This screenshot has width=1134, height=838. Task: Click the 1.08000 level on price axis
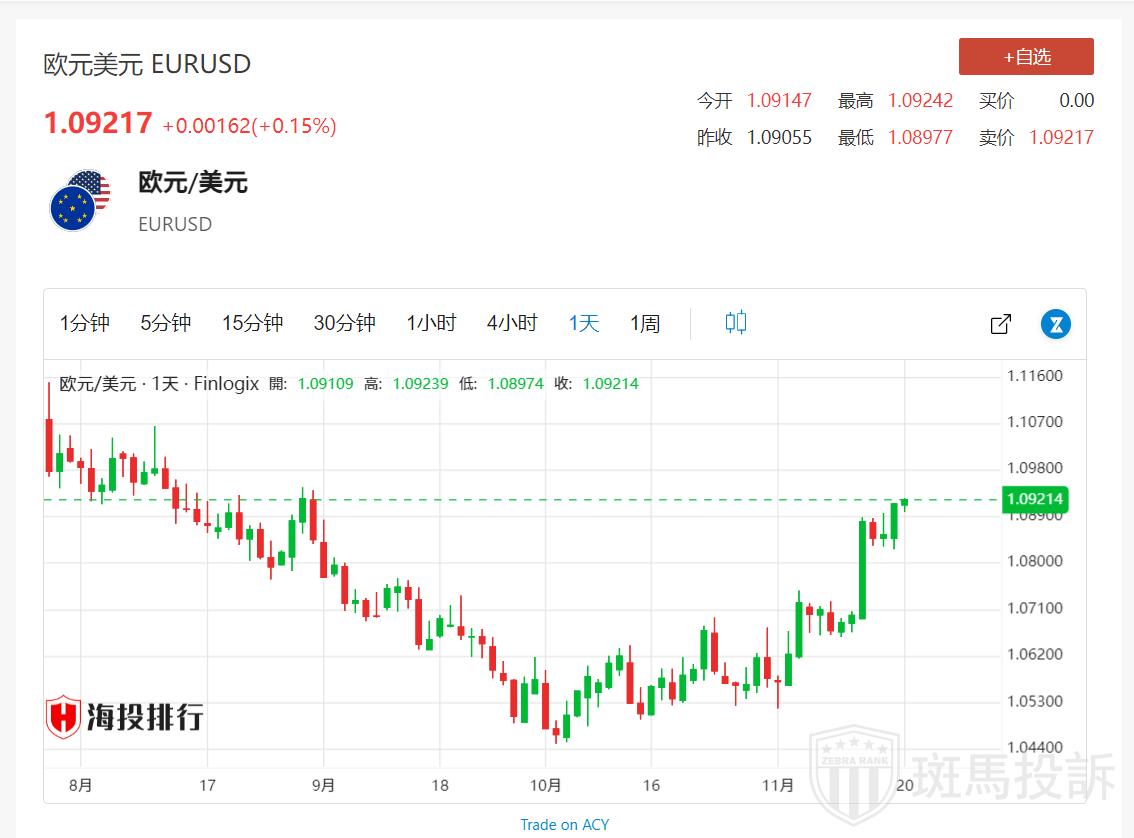coord(1034,561)
